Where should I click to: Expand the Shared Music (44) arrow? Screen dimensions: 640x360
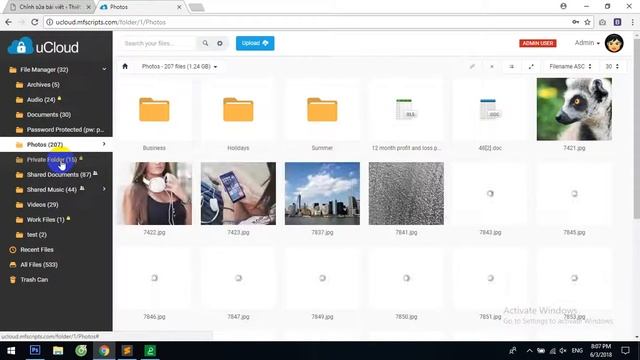104,189
